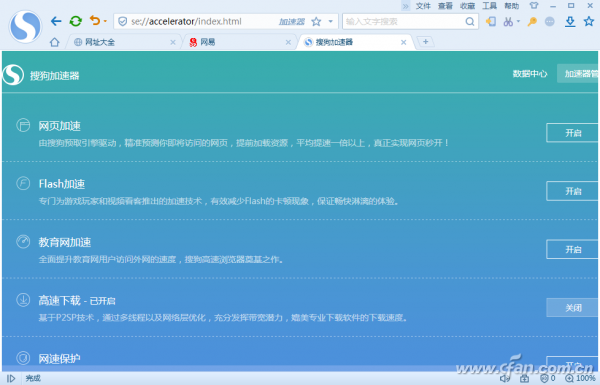
Task: Close the 网址大全 tab
Action: [x=173, y=42]
